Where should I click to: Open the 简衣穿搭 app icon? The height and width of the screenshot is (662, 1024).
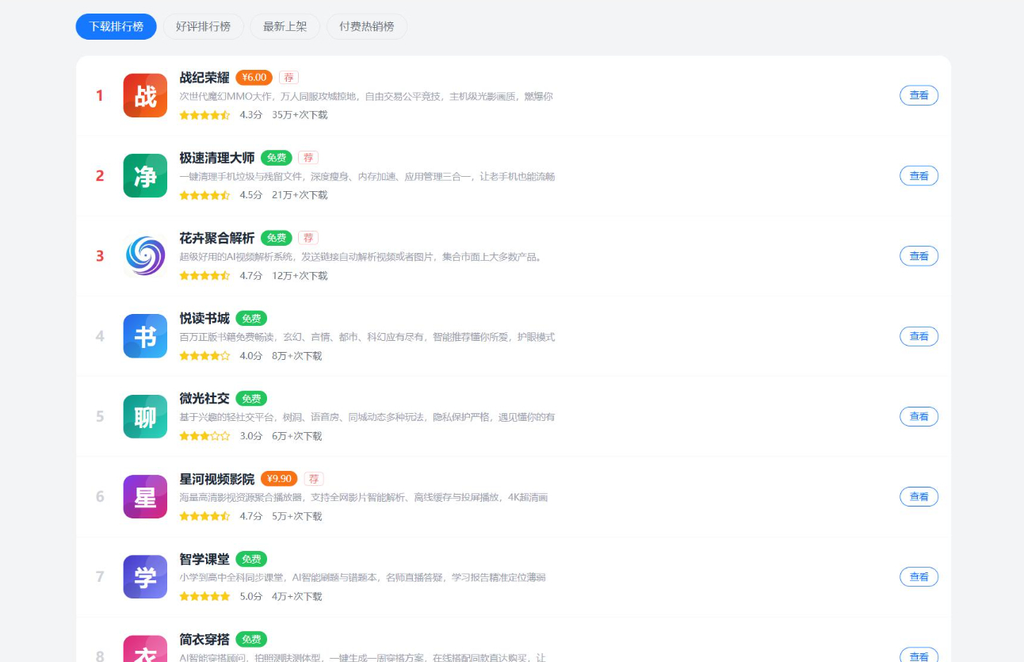[x=145, y=649]
